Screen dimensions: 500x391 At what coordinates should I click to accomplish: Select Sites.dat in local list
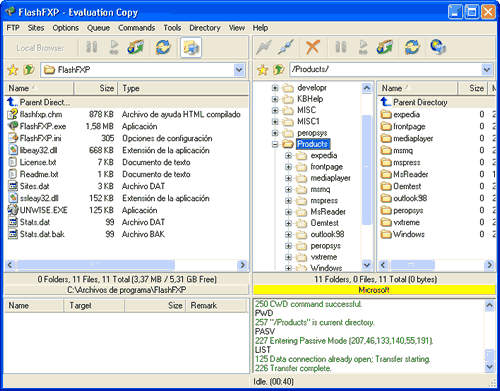(x=34, y=186)
